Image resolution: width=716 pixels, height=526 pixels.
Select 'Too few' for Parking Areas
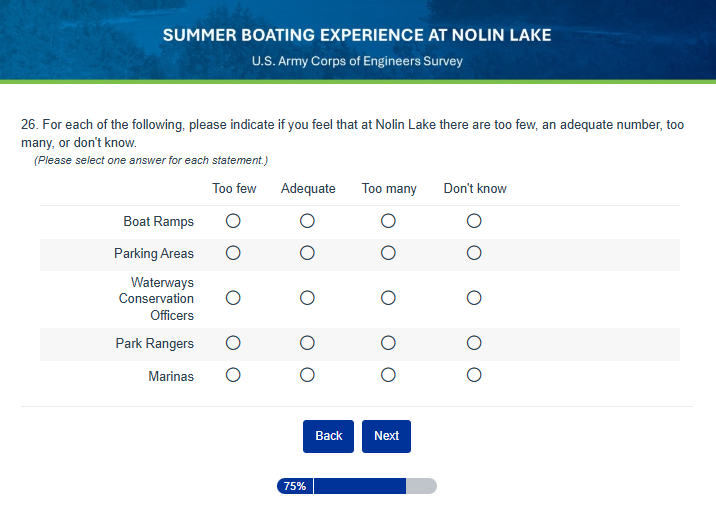tap(233, 253)
